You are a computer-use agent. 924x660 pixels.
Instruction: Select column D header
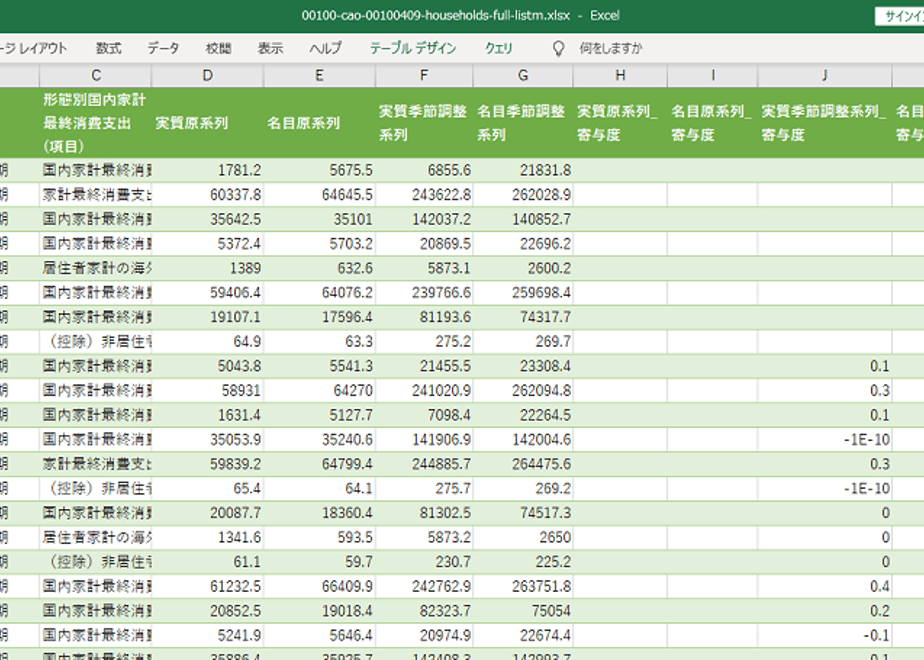click(x=207, y=75)
